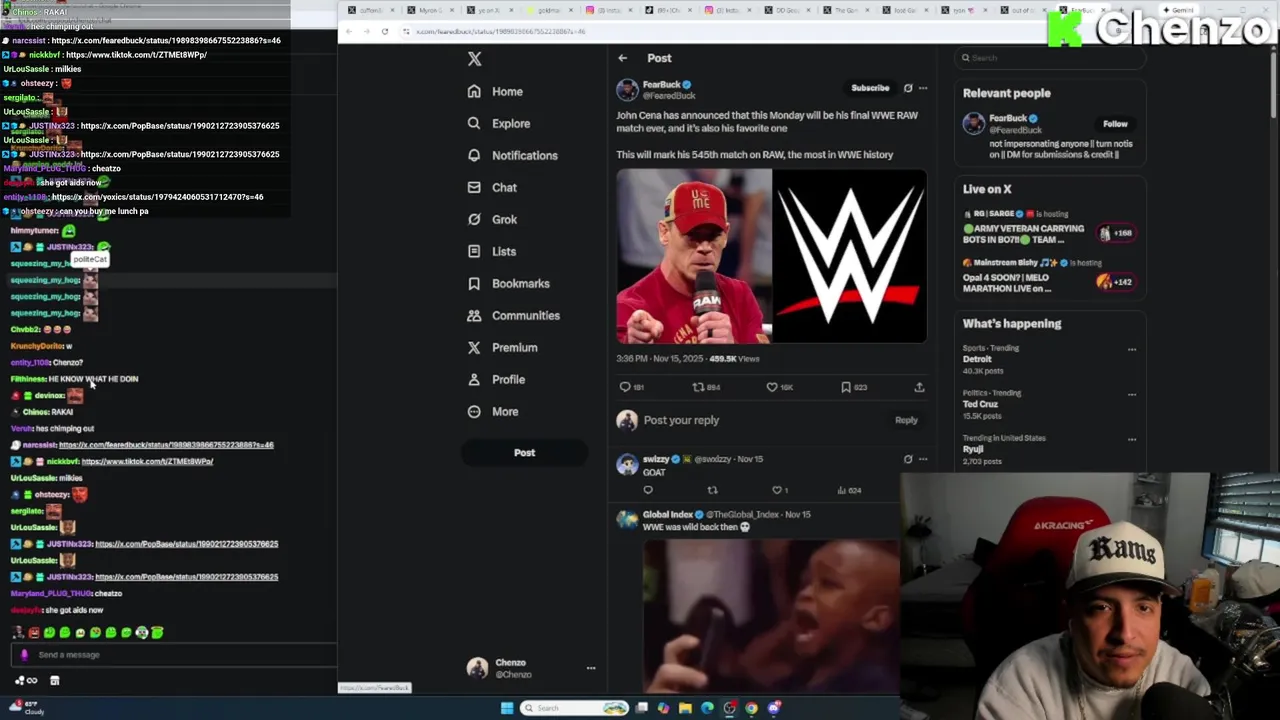Follow FearBuck in Relevant people
This screenshot has width=1280, height=720.
click(1115, 124)
